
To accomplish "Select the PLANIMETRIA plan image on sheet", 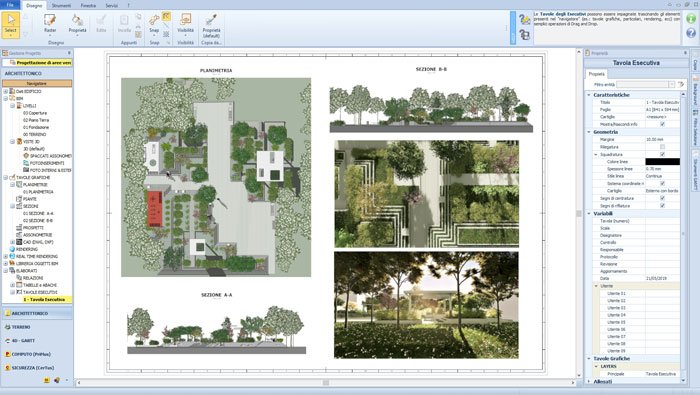I will [x=216, y=177].
